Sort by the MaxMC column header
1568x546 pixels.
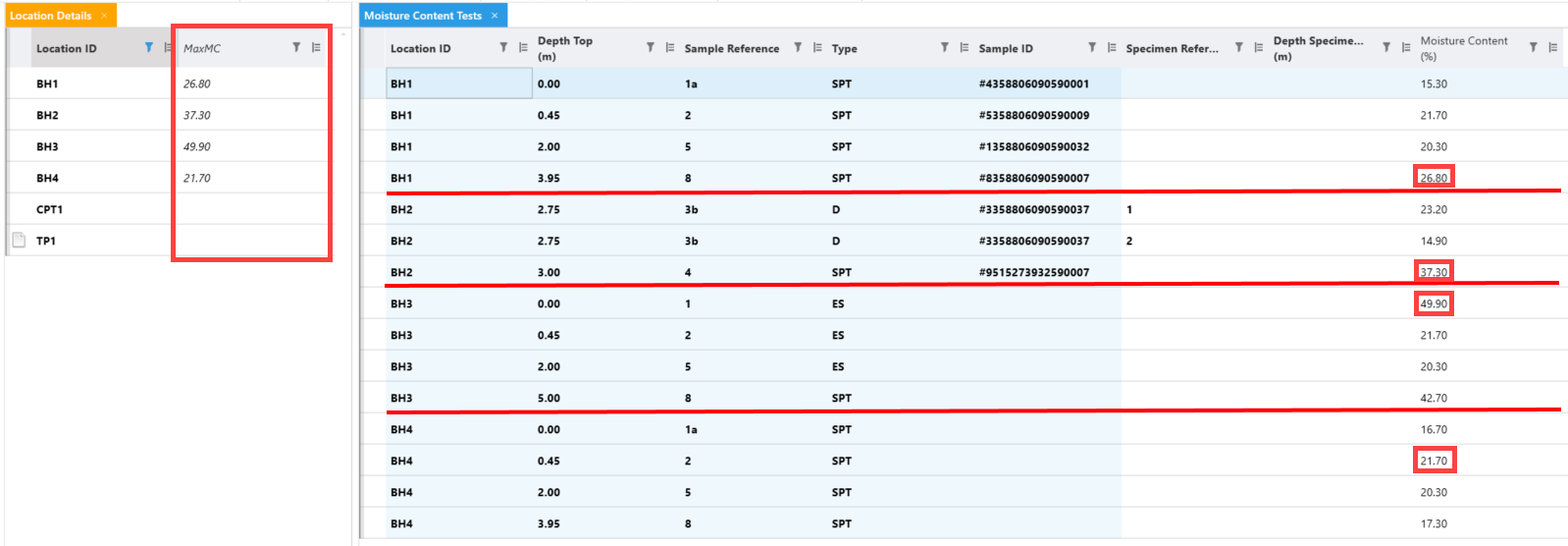pyautogui.click(x=202, y=48)
